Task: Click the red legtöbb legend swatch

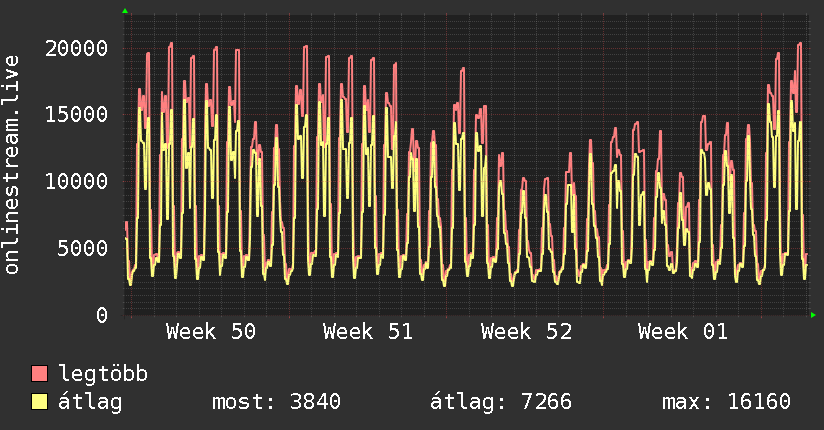Action: pos(40,375)
